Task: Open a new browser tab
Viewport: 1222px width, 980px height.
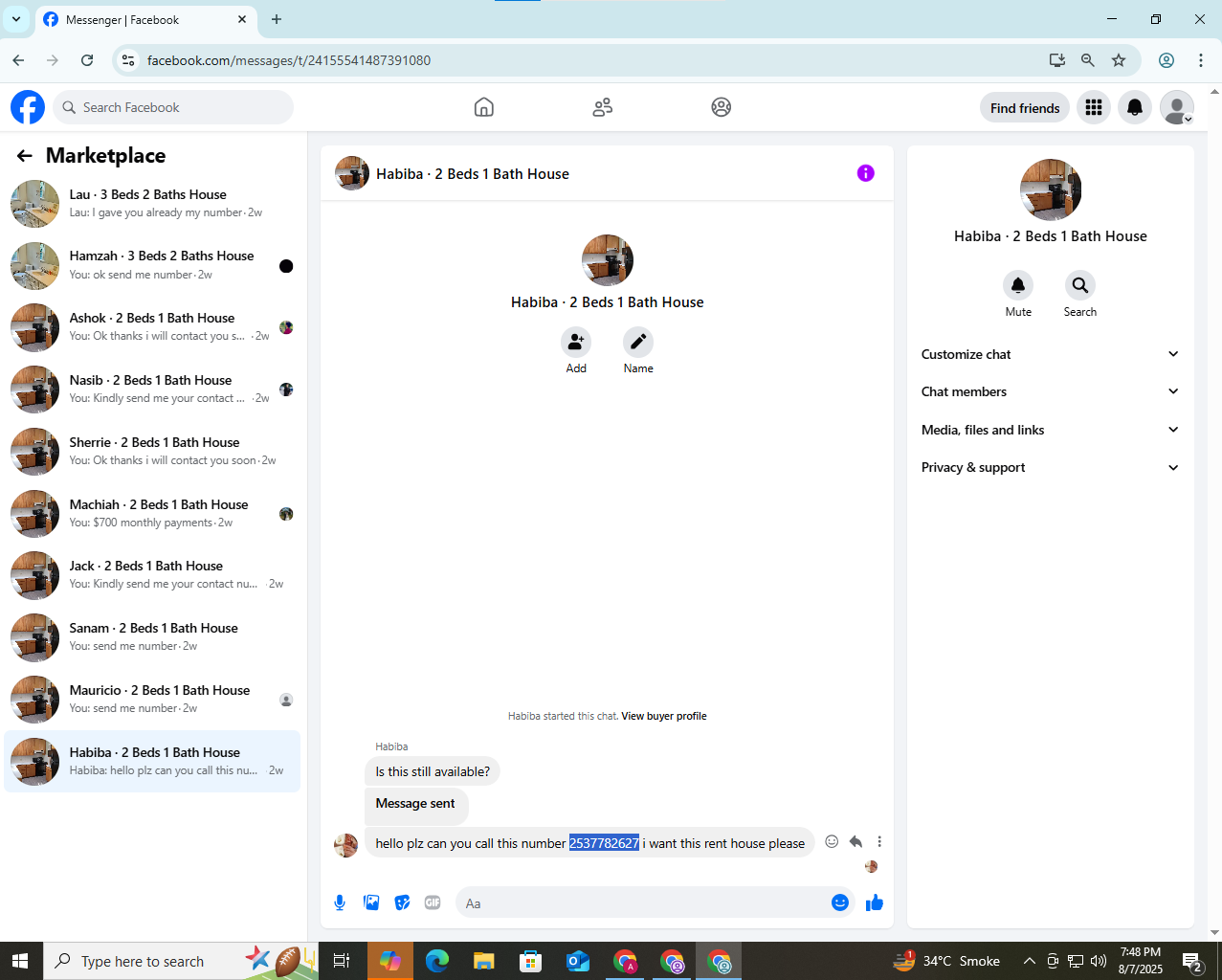Action: (x=277, y=19)
